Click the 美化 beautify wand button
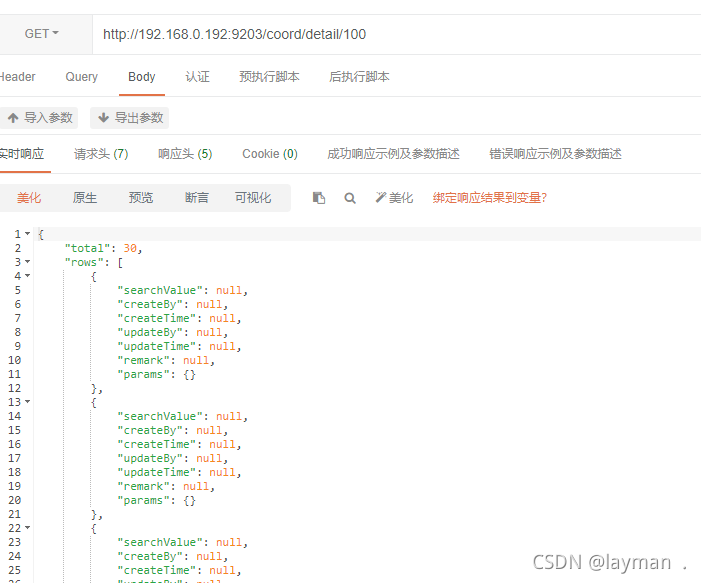Image resolution: width=701 pixels, height=583 pixels. [394, 198]
